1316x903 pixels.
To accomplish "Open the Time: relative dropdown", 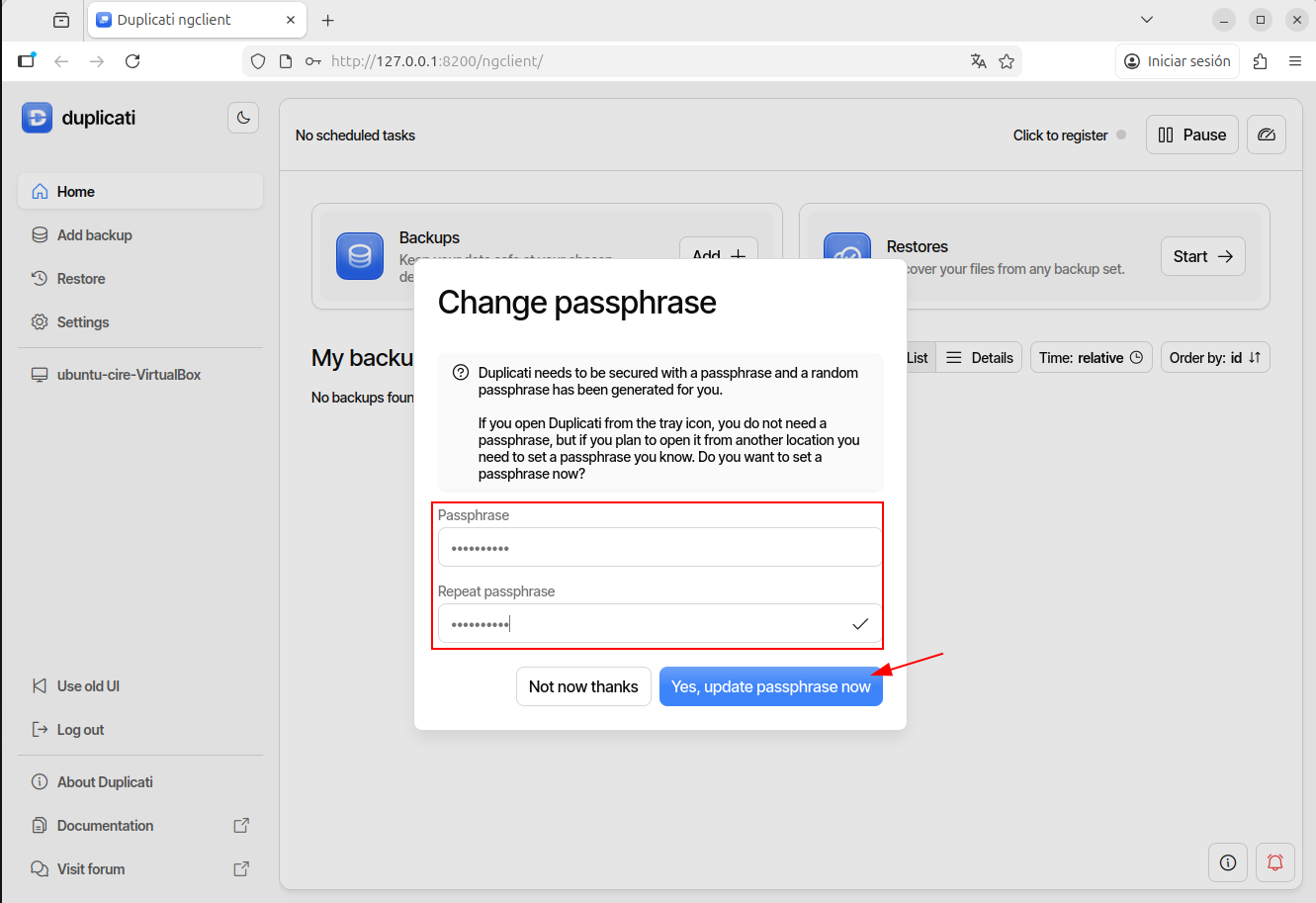I will point(1091,357).
